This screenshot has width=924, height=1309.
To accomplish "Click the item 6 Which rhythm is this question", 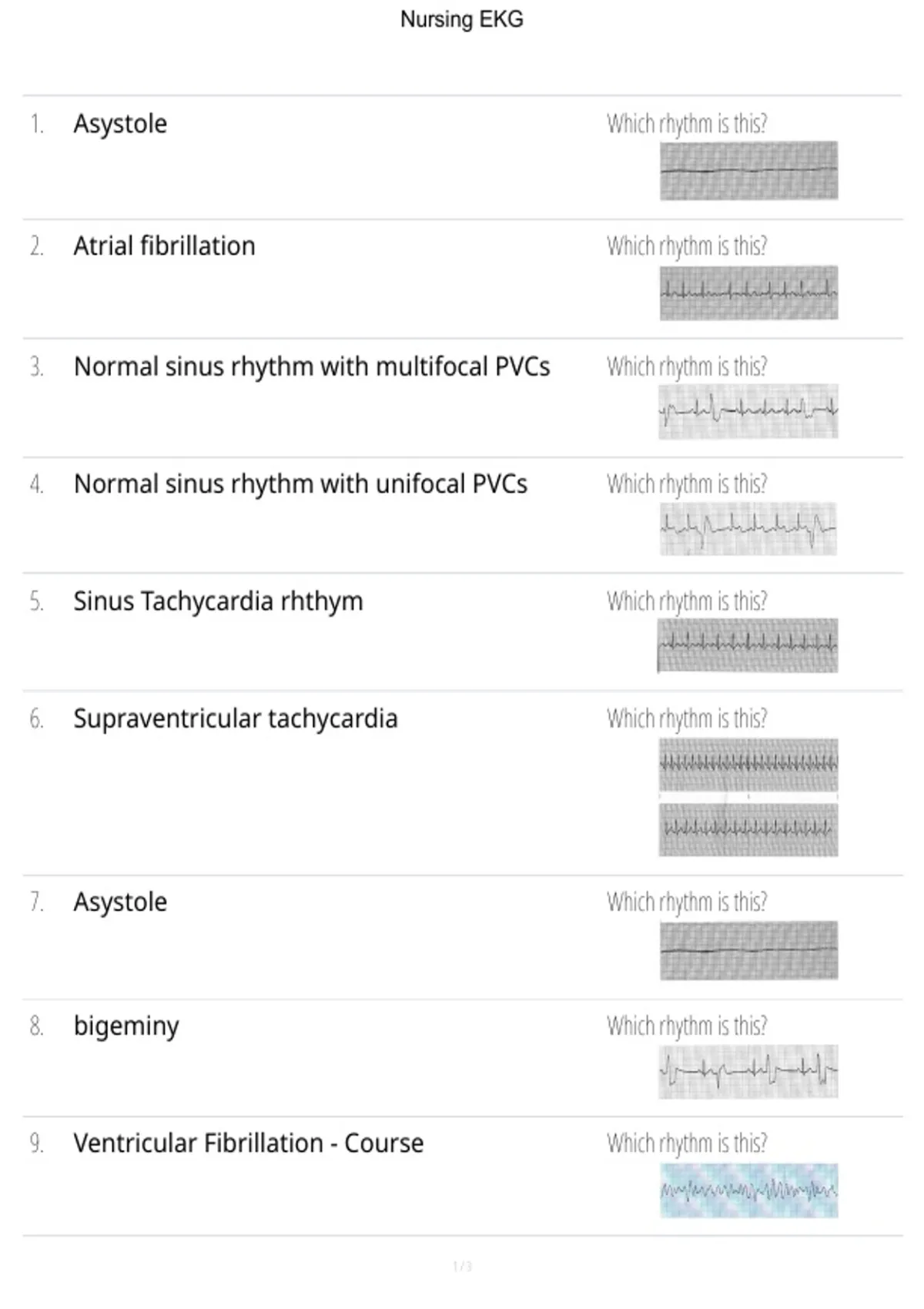I will coord(687,719).
